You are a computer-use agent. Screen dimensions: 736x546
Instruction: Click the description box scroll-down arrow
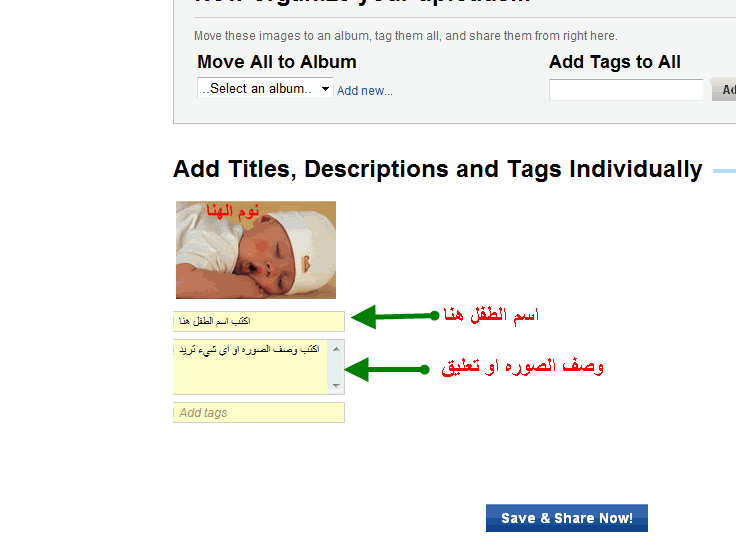(x=336, y=385)
